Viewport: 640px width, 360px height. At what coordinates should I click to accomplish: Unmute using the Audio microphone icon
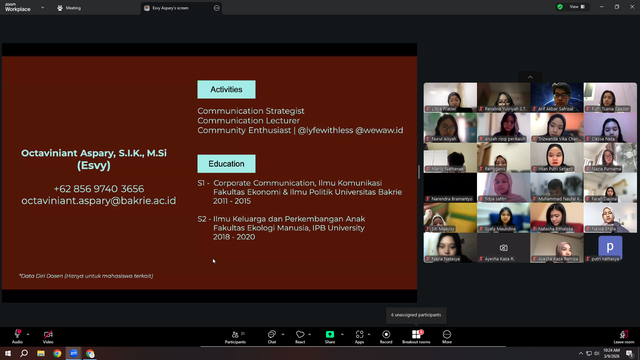click(18, 334)
